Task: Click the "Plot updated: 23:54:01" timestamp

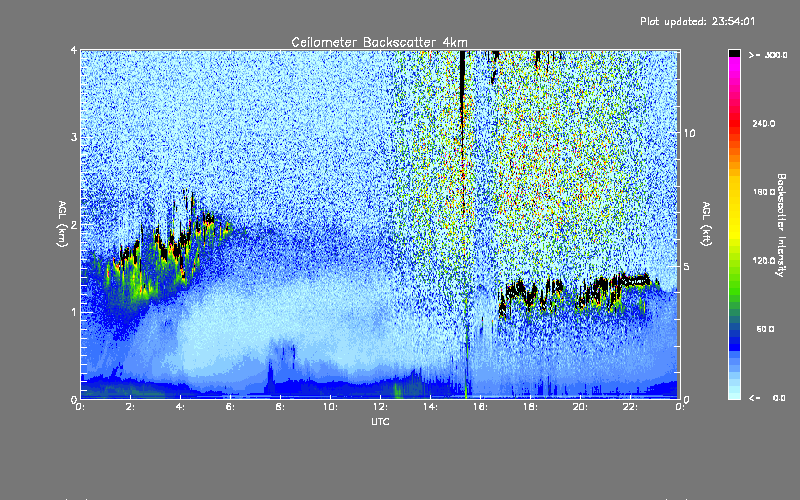Action: pos(697,21)
